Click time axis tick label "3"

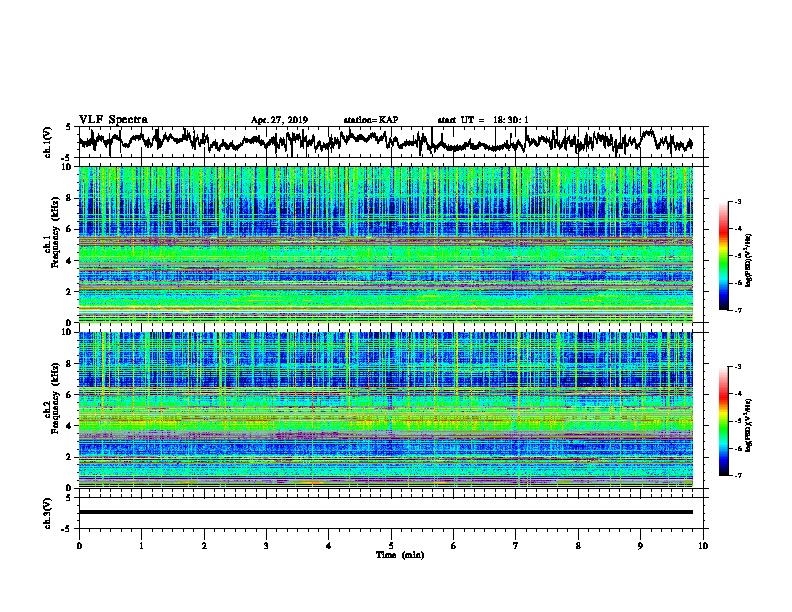pyautogui.click(x=266, y=546)
